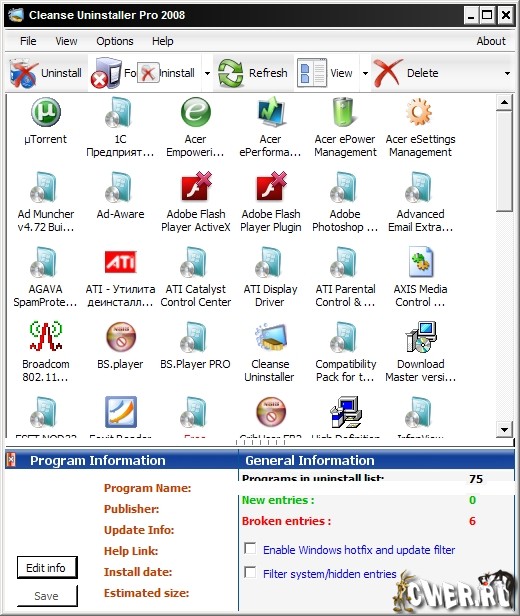Select the ATI Display Driver icon
This screenshot has height=616, width=520.
[x=270, y=262]
